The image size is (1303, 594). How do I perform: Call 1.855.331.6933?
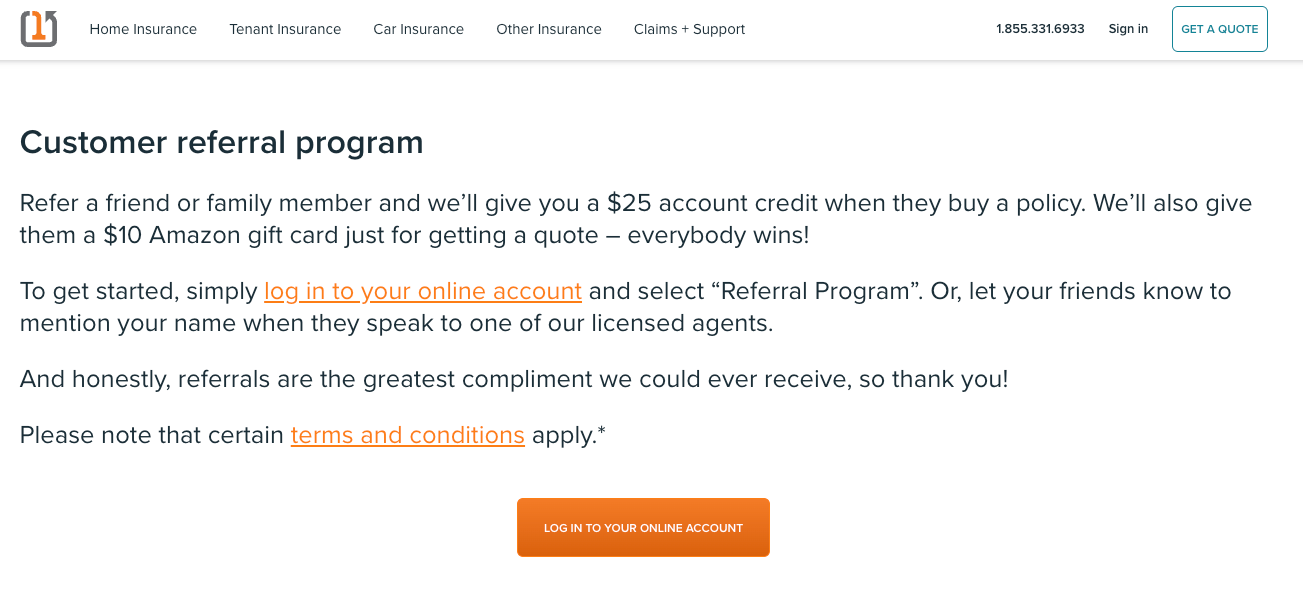tap(1039, 29)
